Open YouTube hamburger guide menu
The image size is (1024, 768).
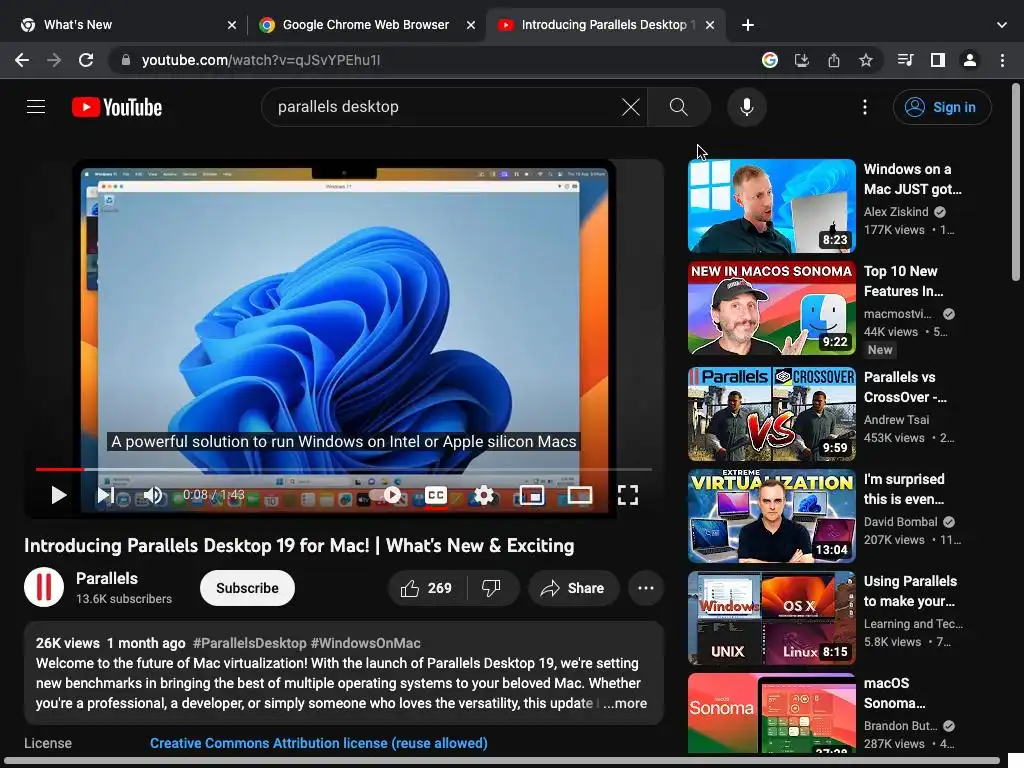[36, 107]
